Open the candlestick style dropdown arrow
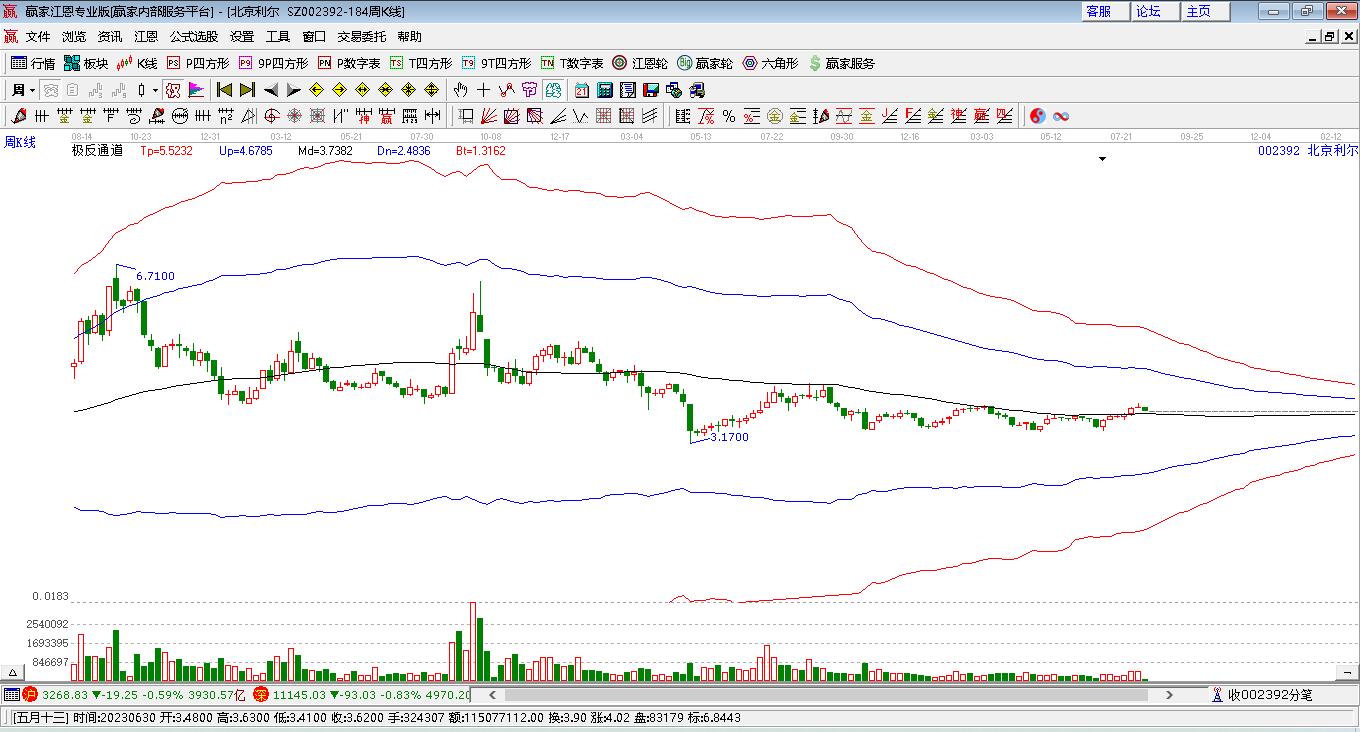 tap(156, 90)
